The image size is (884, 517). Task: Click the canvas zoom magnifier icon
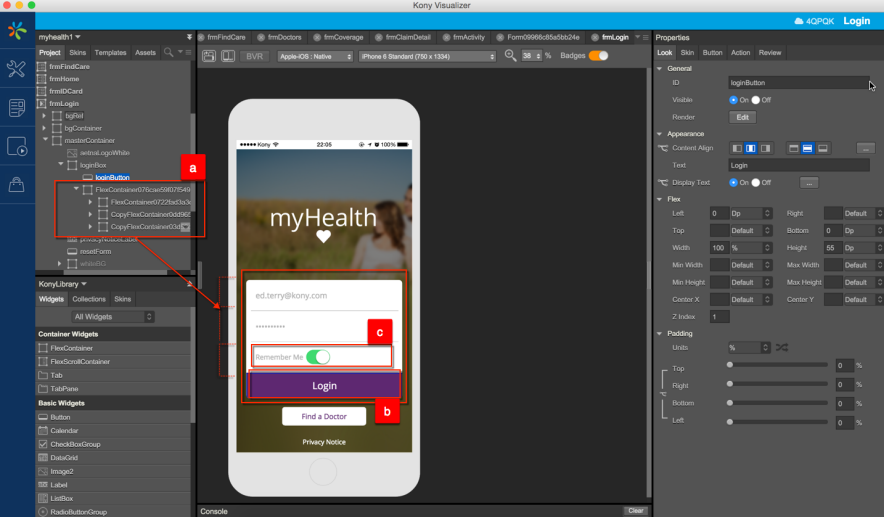(x=510, y=56)
